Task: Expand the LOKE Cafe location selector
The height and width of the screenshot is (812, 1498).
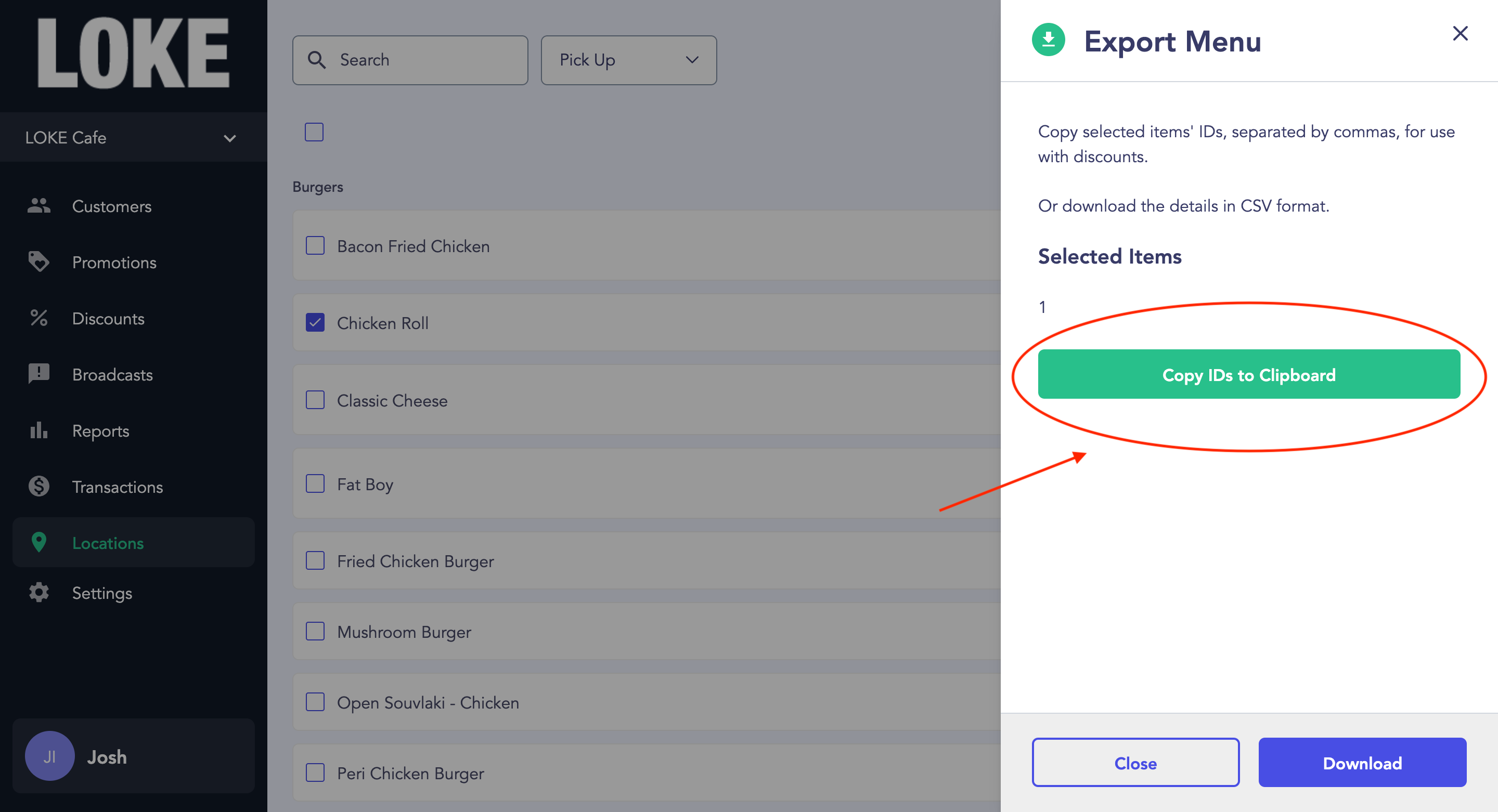Action: tap(133, 138)
